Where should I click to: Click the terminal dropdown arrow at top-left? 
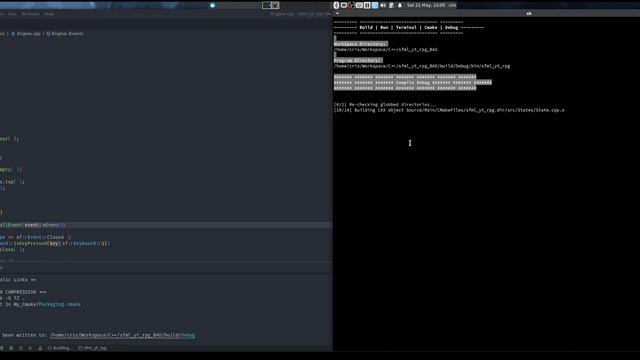tap(337, 13)
